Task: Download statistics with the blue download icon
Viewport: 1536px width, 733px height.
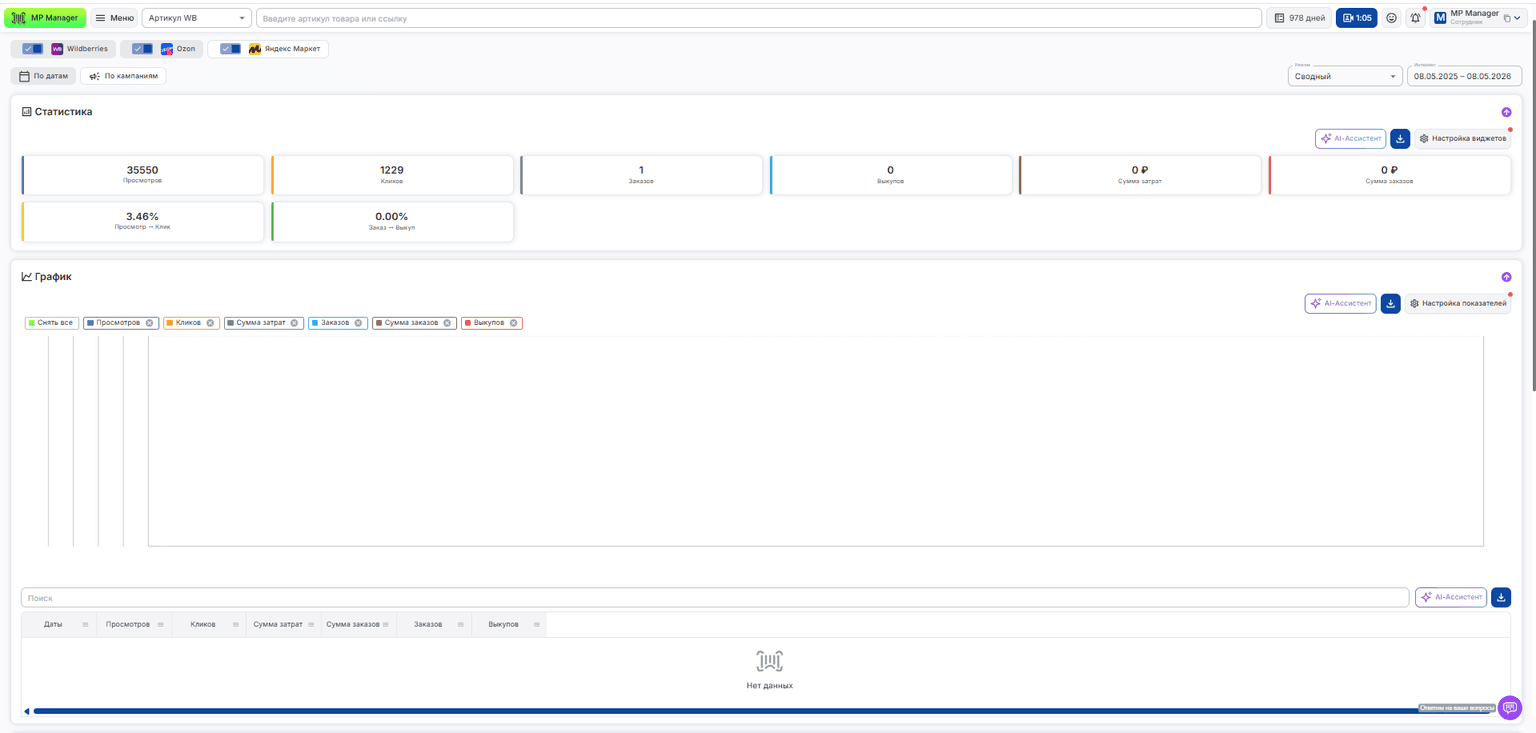Action: click(x=1400, y=138)
